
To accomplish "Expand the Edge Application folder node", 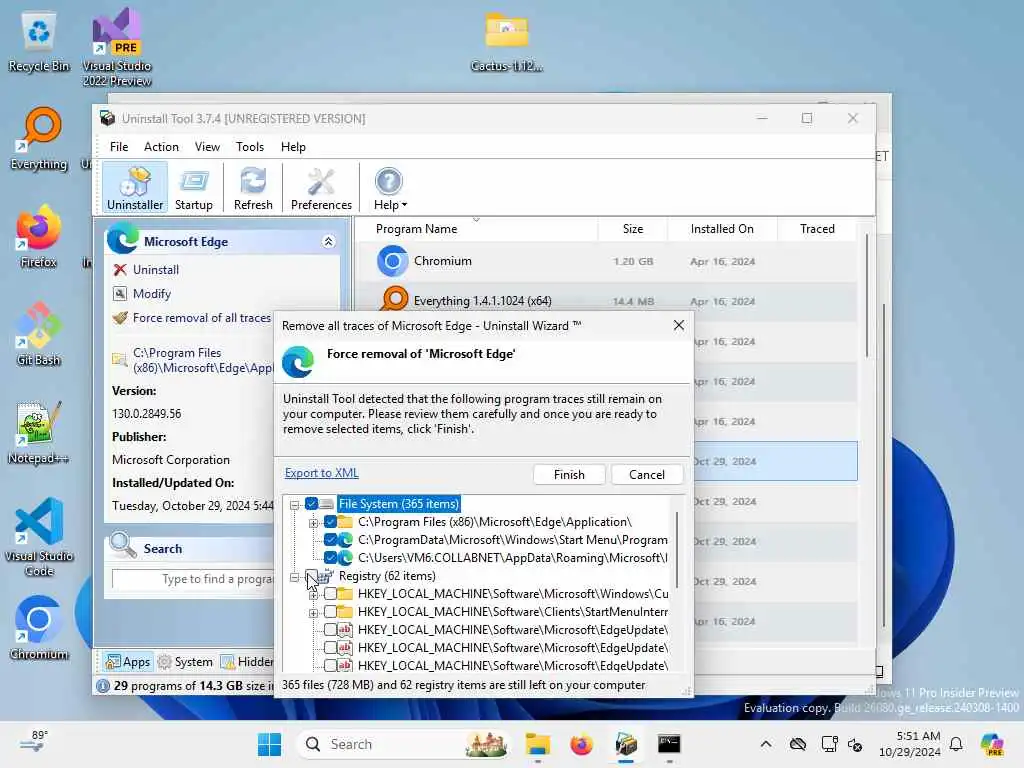I will coord(313,523).
